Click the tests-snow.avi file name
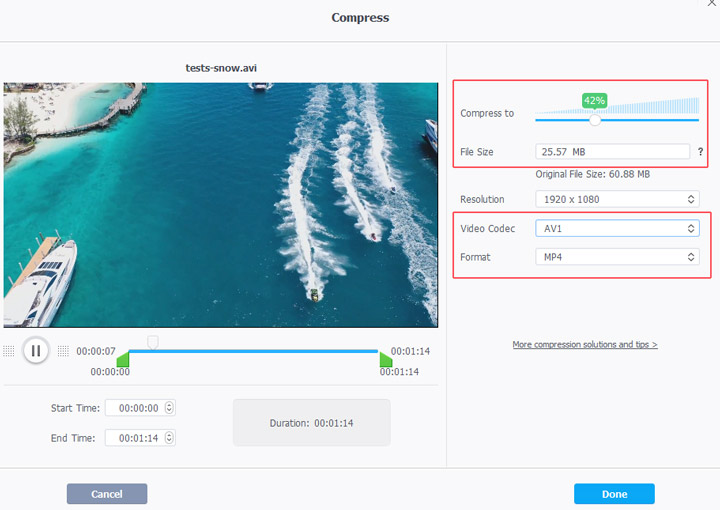Viewport: 720px width, 510px height. click(221, 68)
